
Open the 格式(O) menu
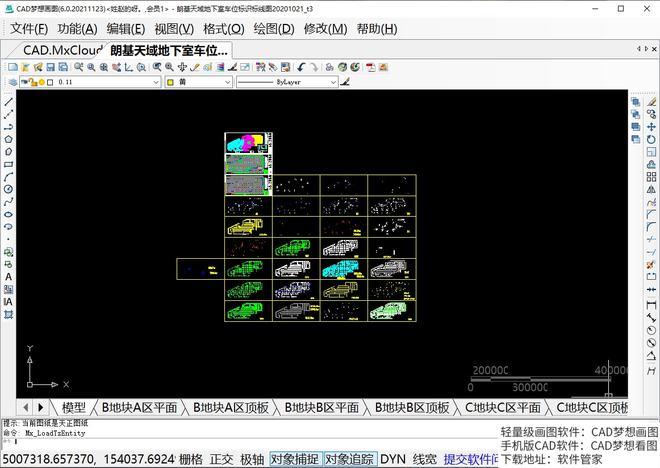pyautogui.click(x=224, y=29)
